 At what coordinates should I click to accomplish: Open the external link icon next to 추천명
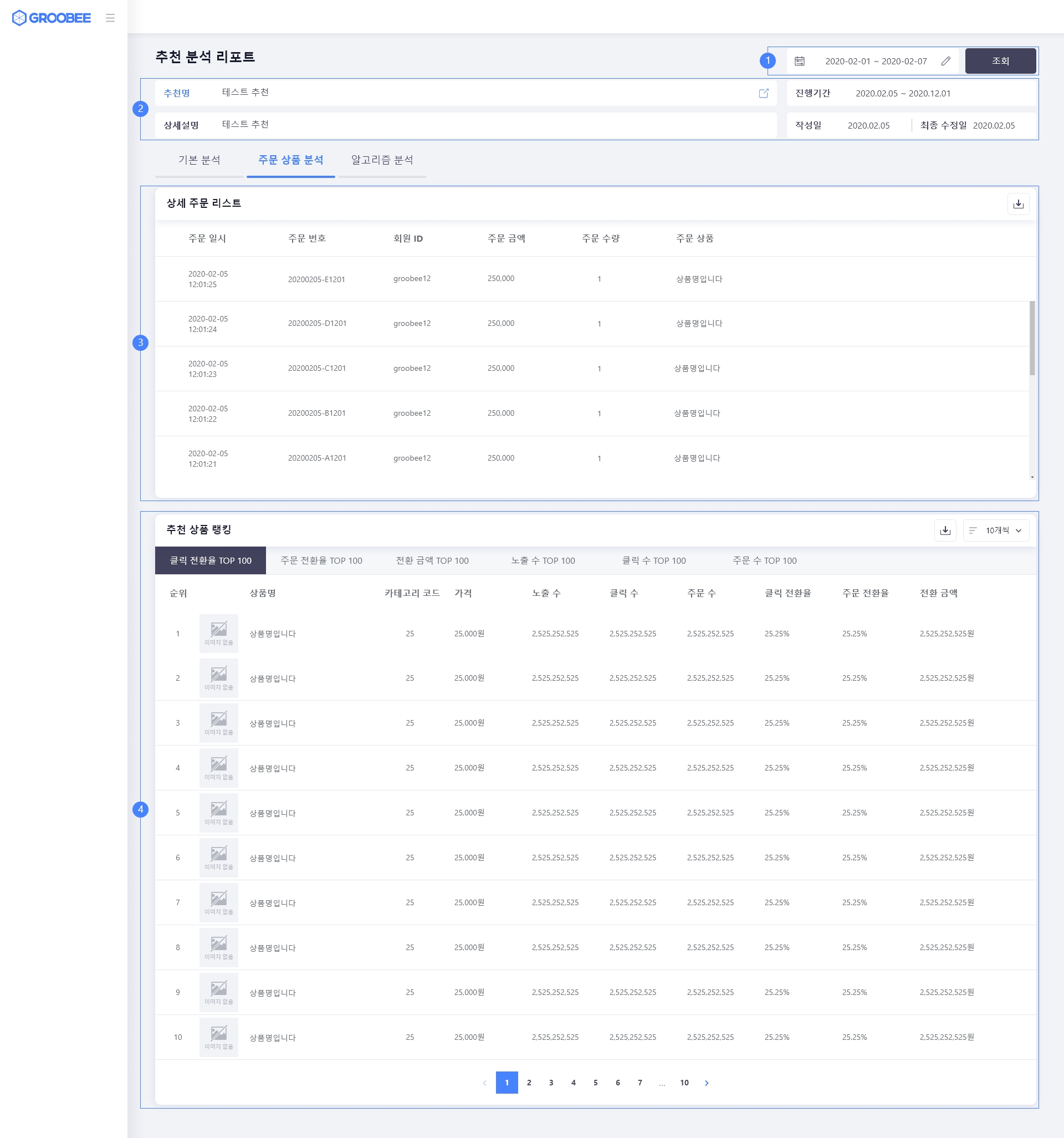763,93
